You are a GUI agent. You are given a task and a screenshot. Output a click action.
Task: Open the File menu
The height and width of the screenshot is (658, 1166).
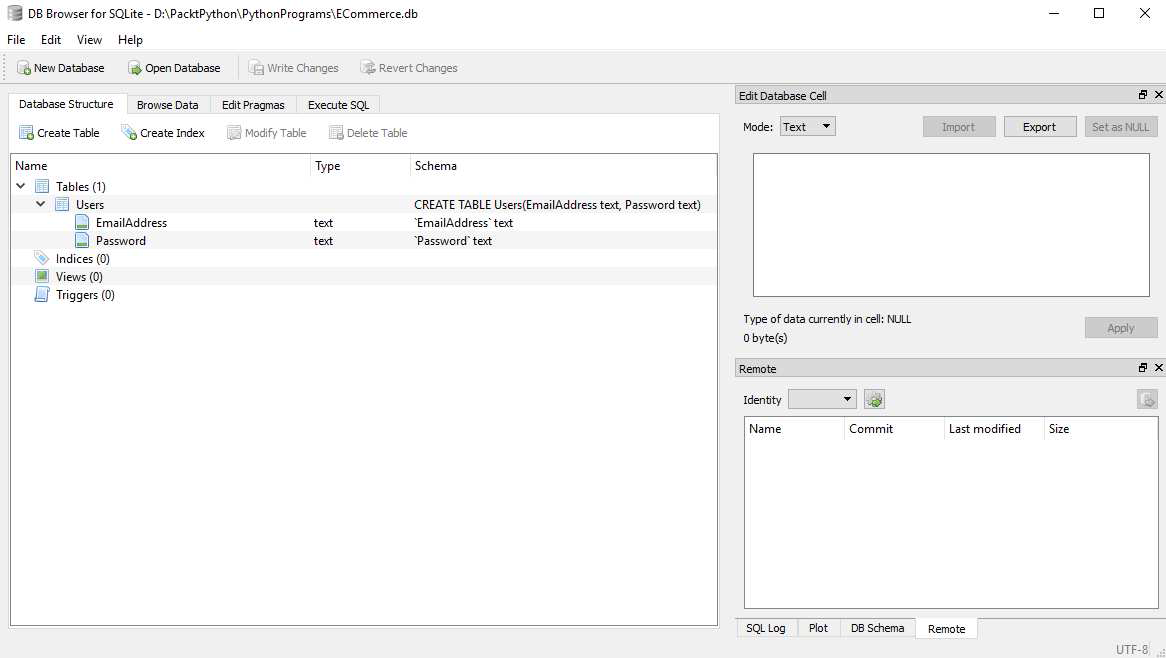[16, 39]
